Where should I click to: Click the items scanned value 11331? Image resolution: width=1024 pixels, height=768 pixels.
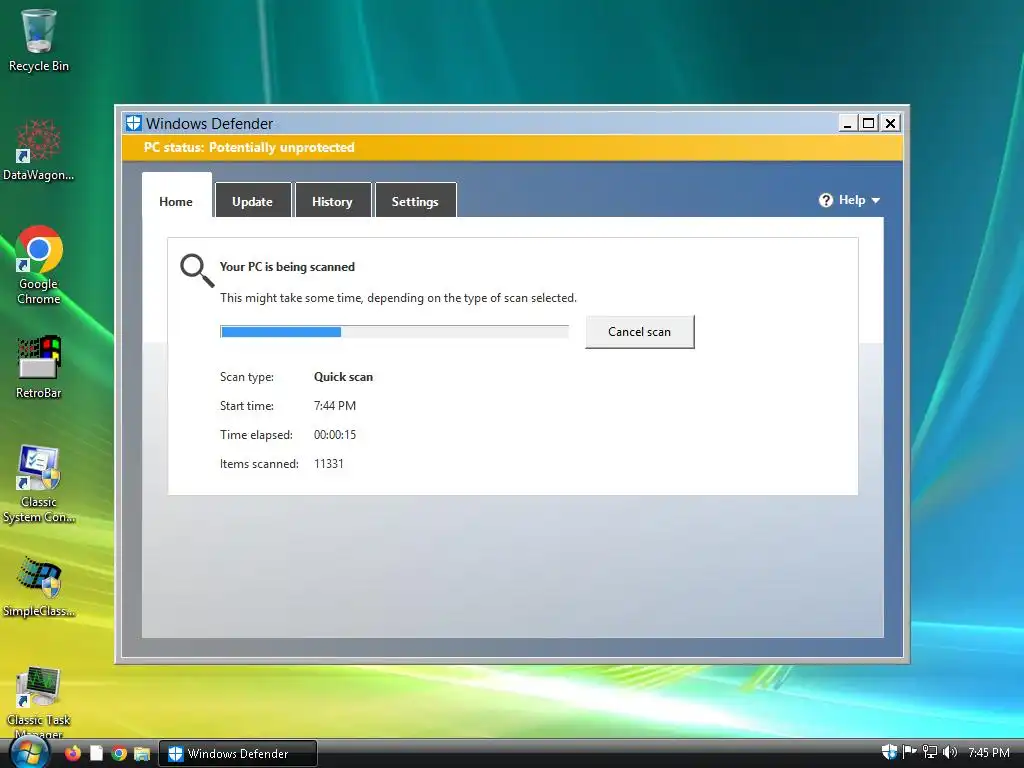[328, 464]
